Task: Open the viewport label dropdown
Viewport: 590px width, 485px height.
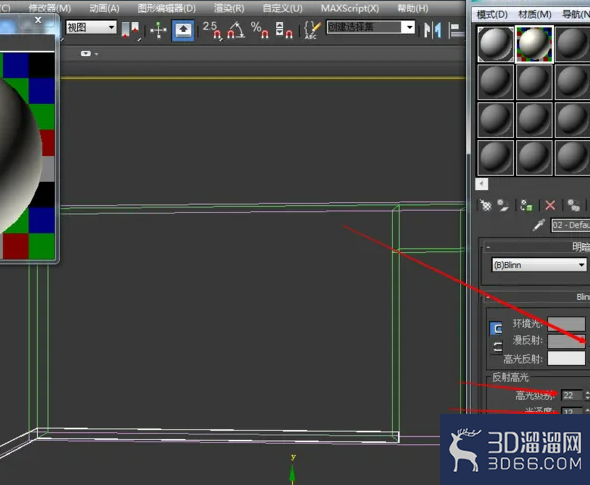Action: pyautogui.click(x=89, y=54)
